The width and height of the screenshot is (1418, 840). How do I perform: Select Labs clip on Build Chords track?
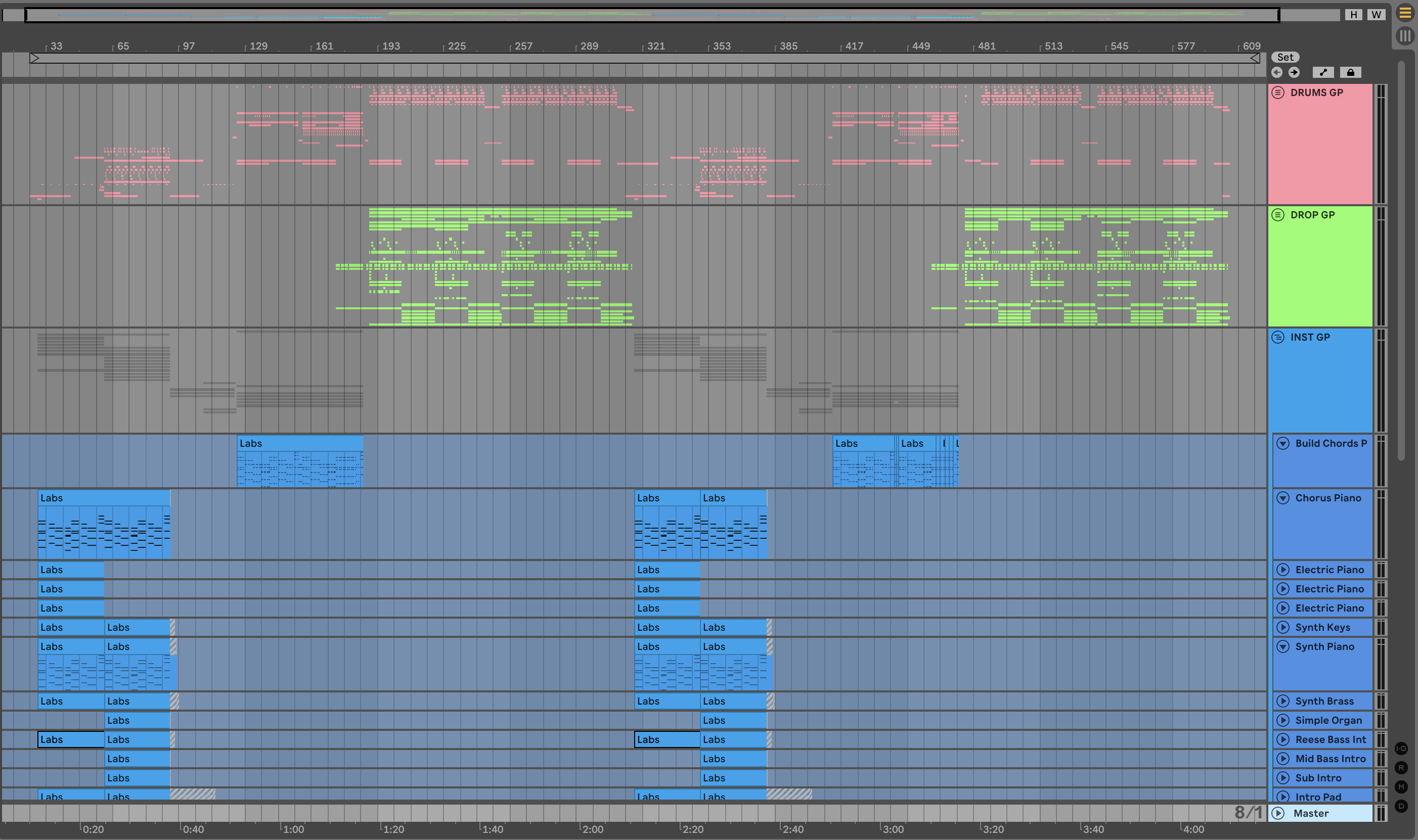[299, 444]
